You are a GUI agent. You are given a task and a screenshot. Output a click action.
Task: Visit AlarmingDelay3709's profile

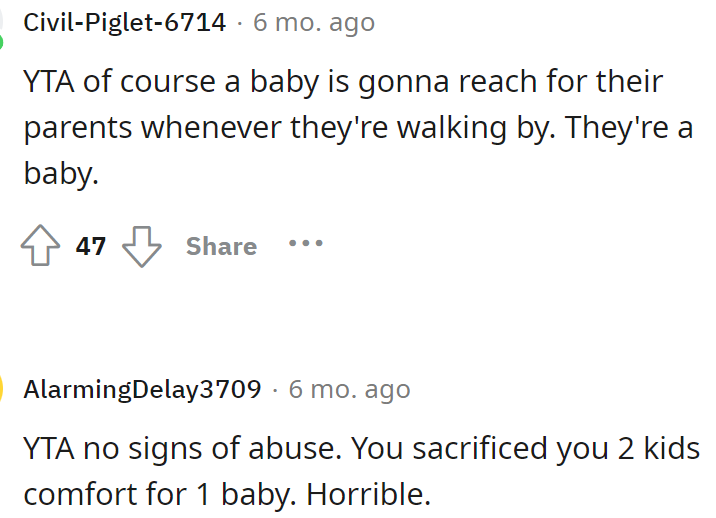pos(142,388)
